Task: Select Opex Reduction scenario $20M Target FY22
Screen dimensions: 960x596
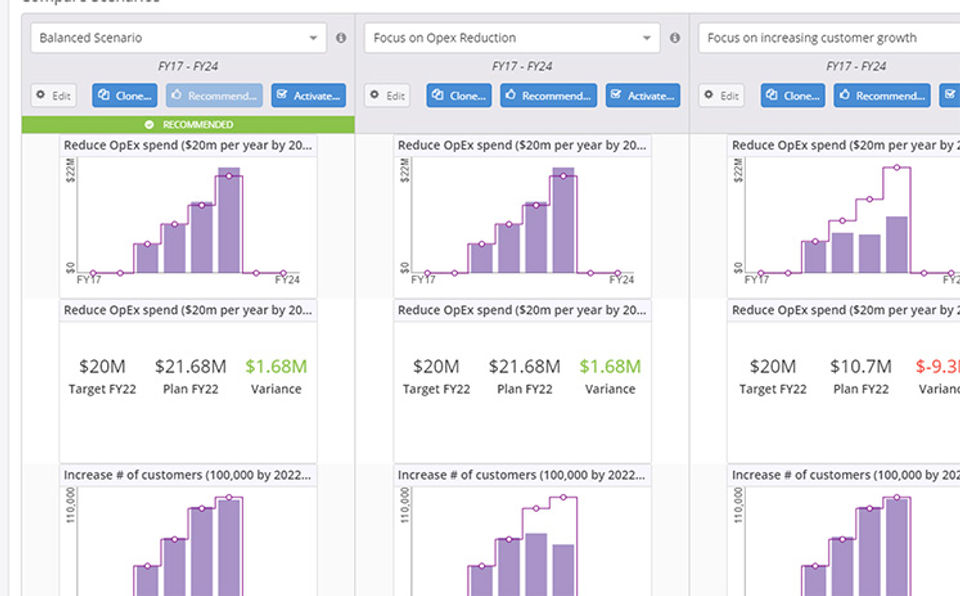Action: click(x=436, y=366)
